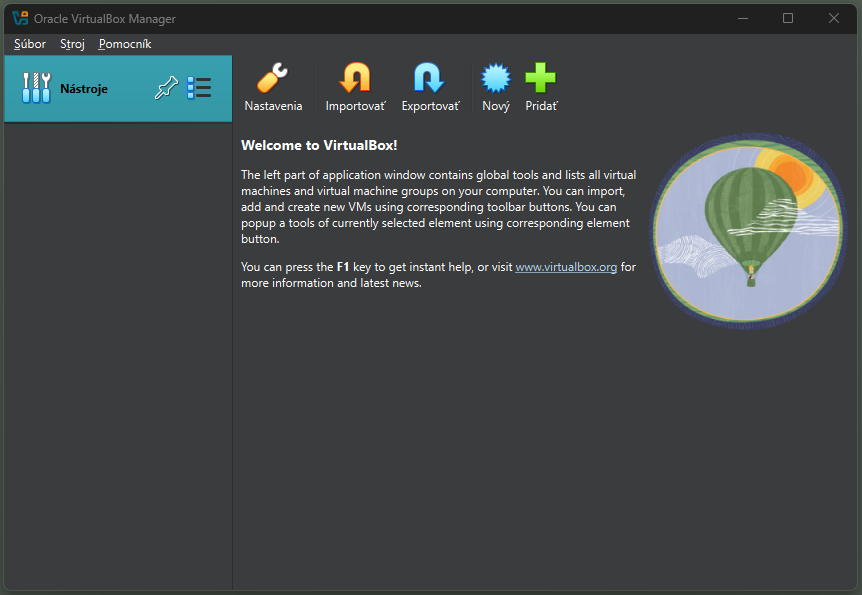Click the Importovať orange arrow icon
862x595 pixels.
click(355, 78)
